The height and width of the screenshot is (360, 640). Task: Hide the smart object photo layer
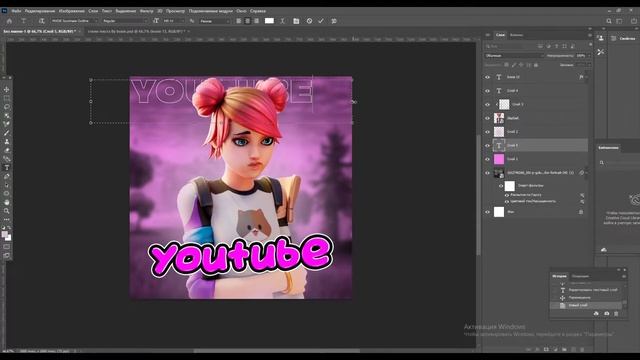tap(487, 173)
